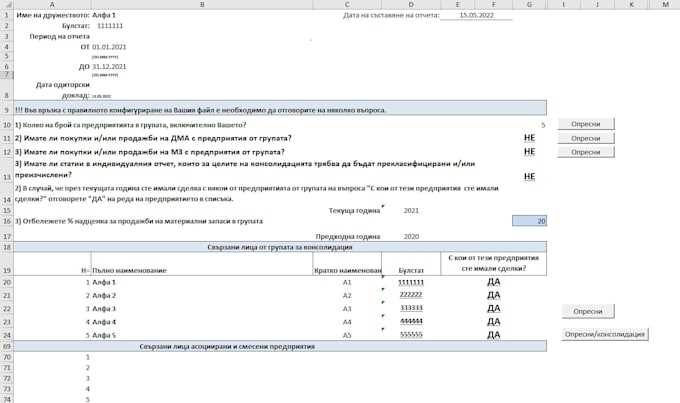Click НЕ answer for the reclassification question

pyautogui.click(x=530, y=177)
